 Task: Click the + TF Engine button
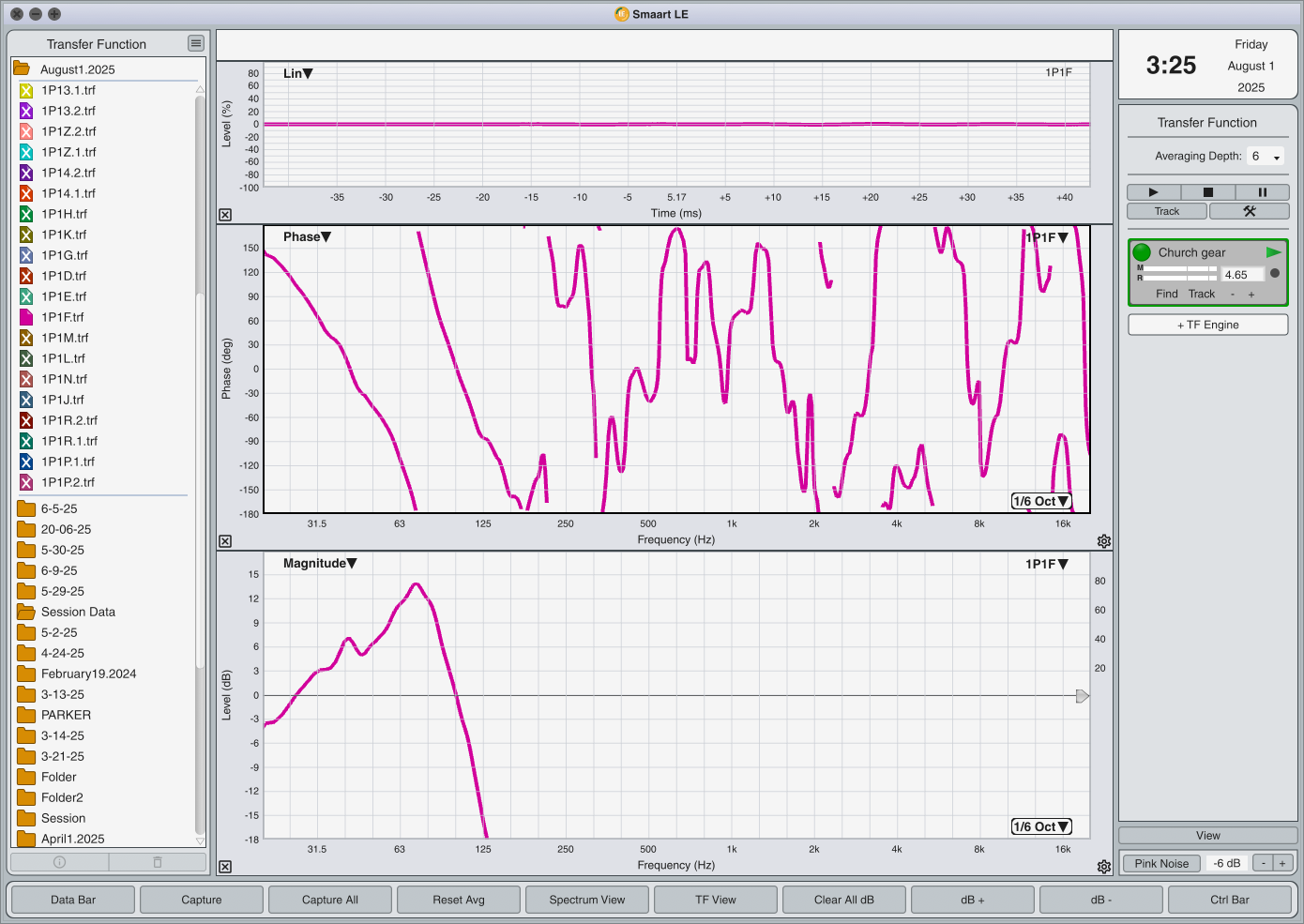click(1208, 325)
